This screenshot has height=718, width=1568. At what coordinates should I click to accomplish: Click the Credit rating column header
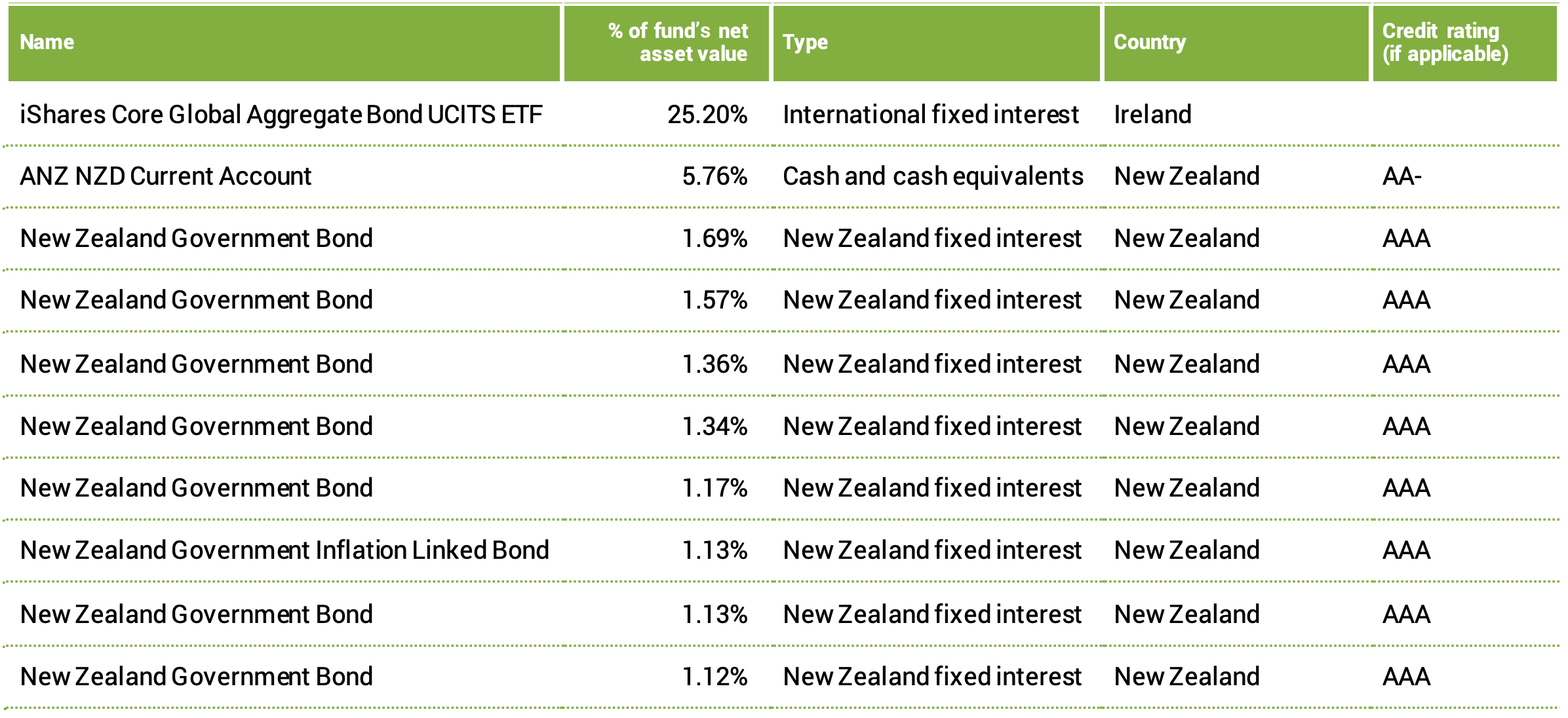[1445, 43]
